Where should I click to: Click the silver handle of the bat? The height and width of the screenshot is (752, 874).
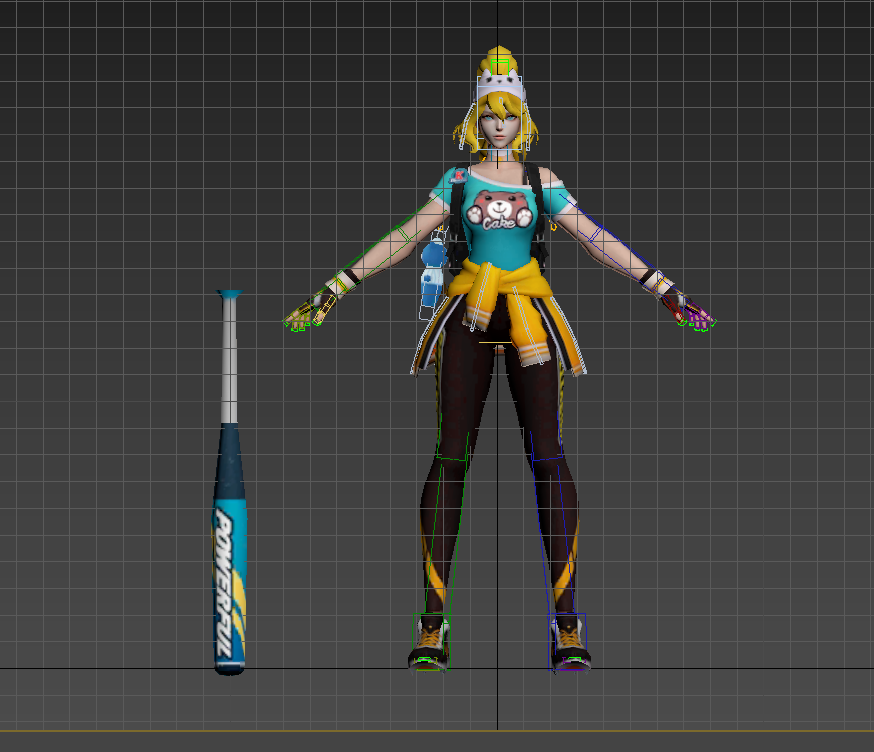point(229,360)
